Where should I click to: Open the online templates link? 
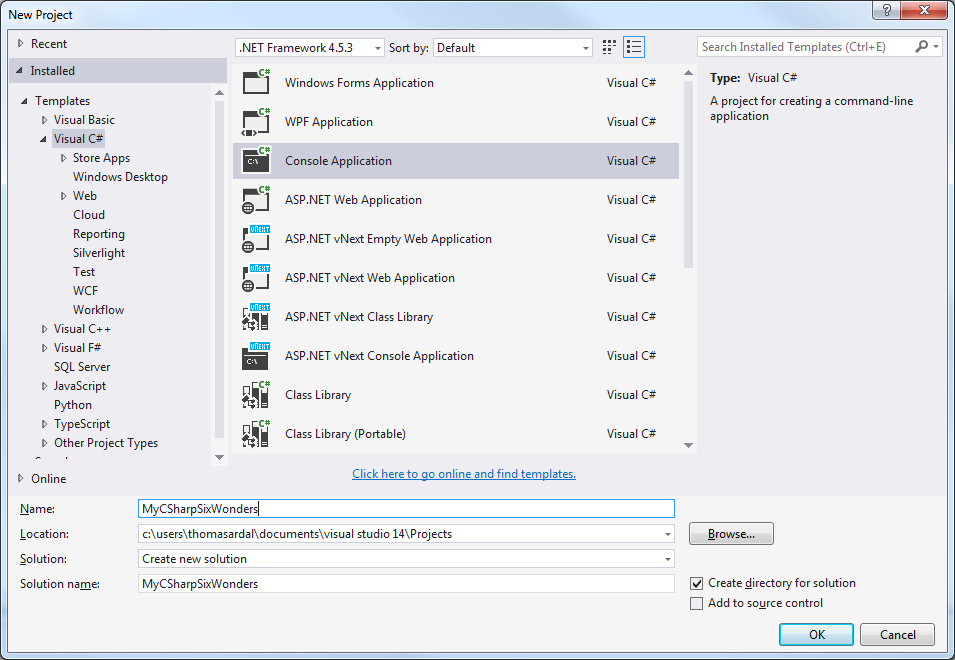(x=463, y=474)
